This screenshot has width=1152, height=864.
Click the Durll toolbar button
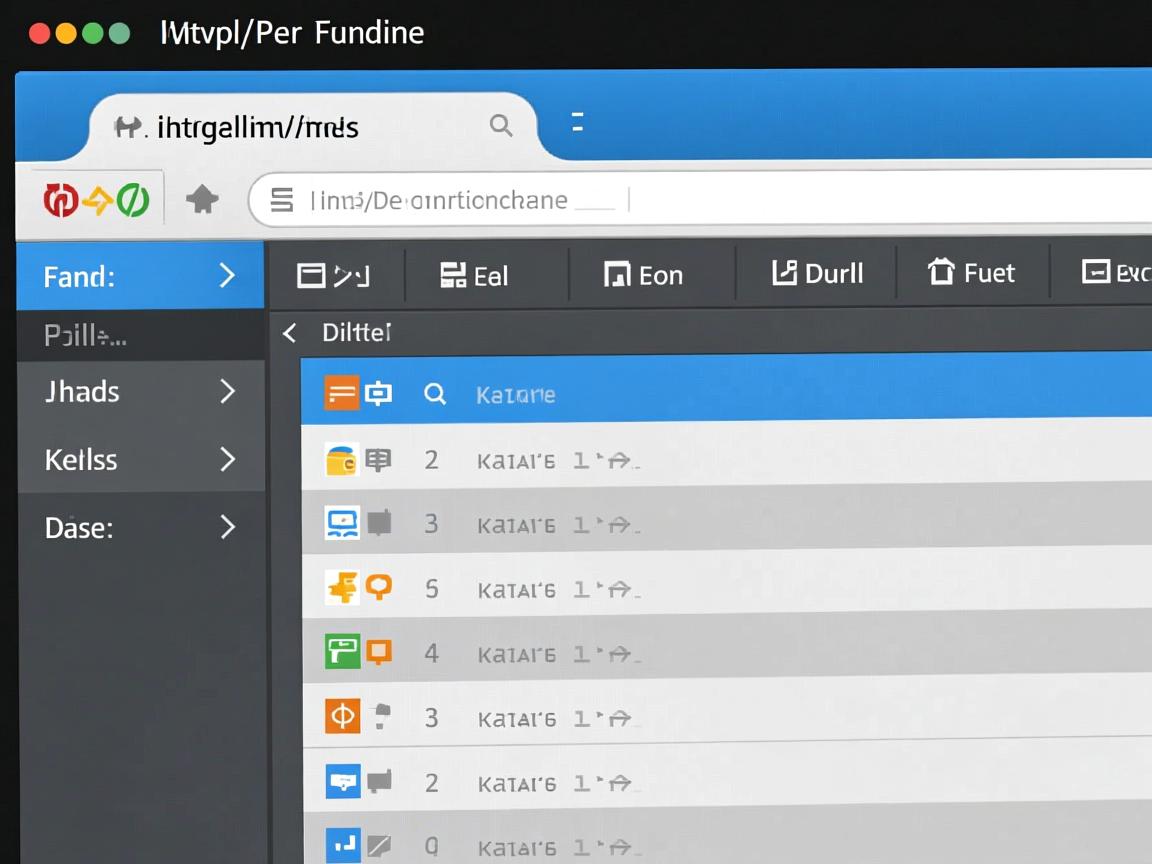(817, 273)
